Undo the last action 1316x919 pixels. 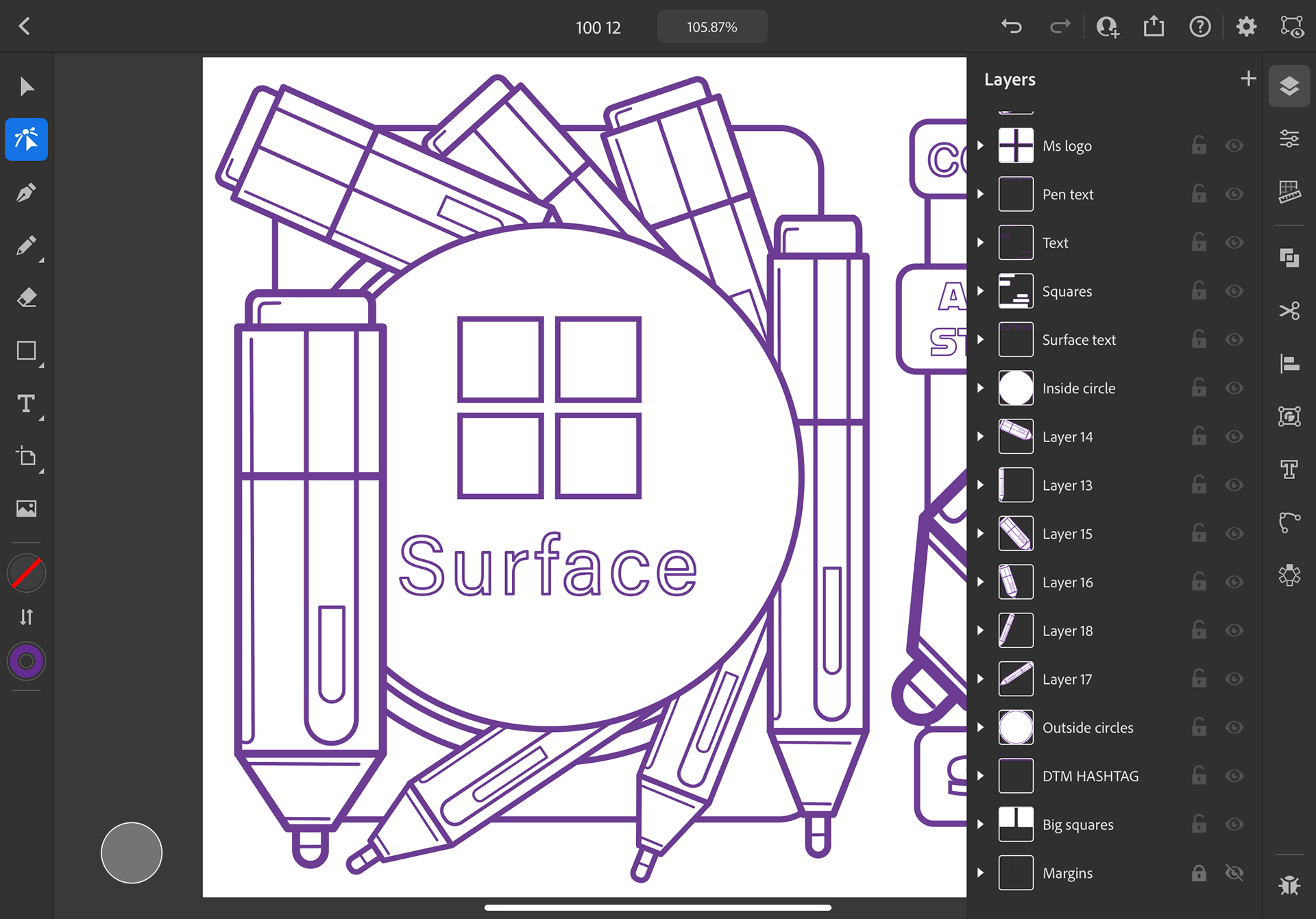pyautogui.click(x=1012, y=27)
